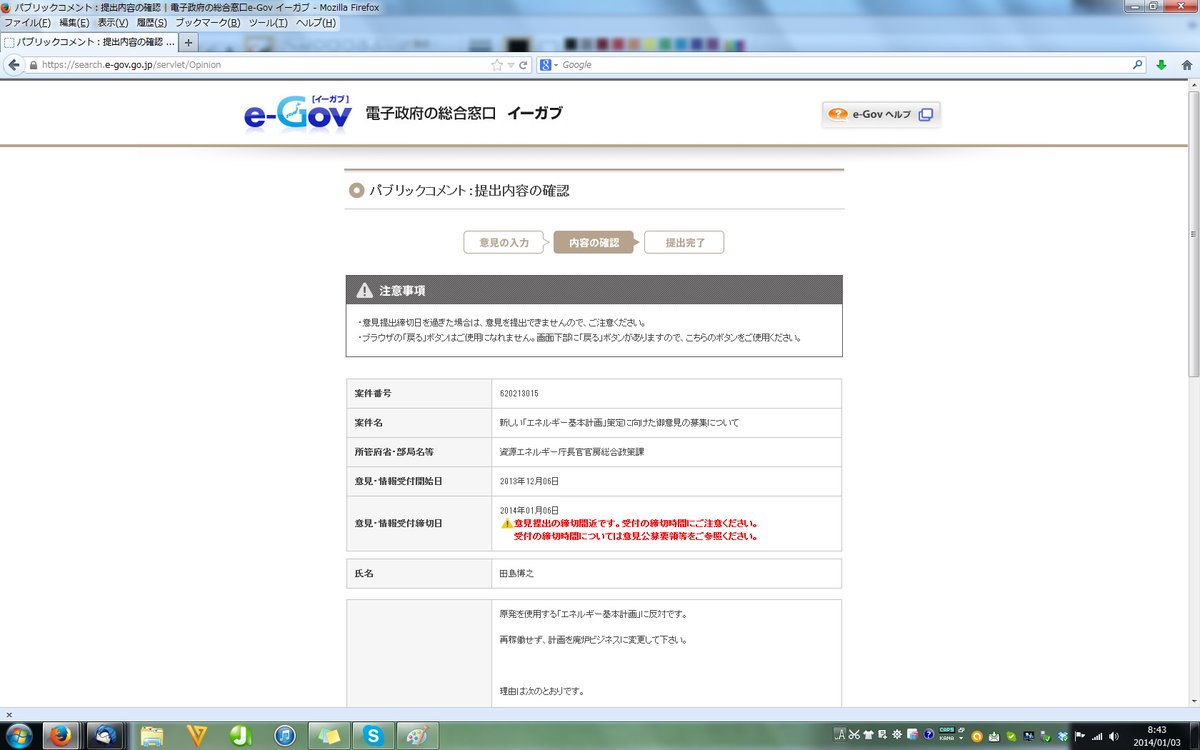The image size is (1200, 750).
Task: Click case number 620213015
Action: point(519,394)
